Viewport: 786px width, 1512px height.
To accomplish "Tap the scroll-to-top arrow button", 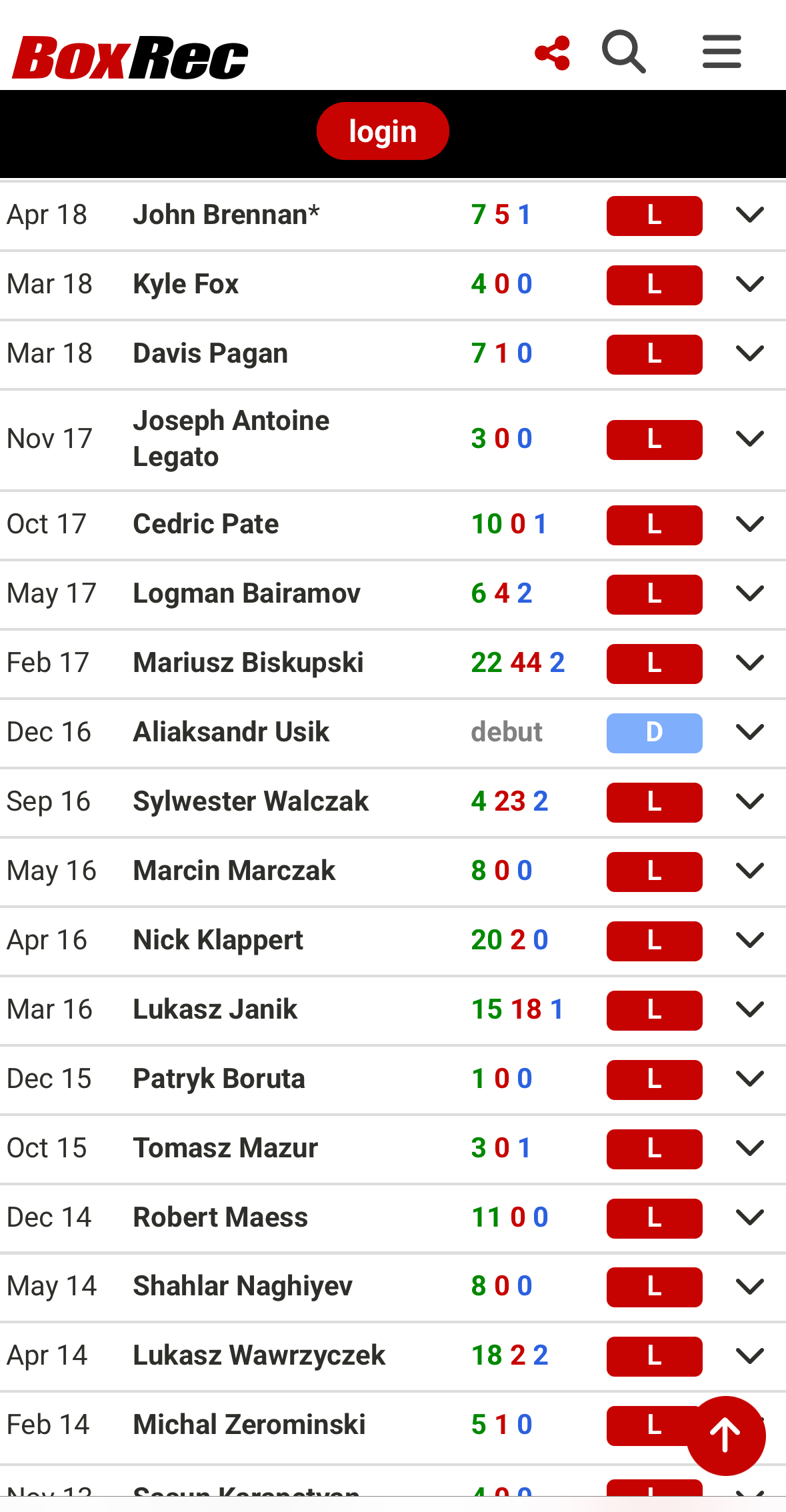I will click(x=725, y=1435).
